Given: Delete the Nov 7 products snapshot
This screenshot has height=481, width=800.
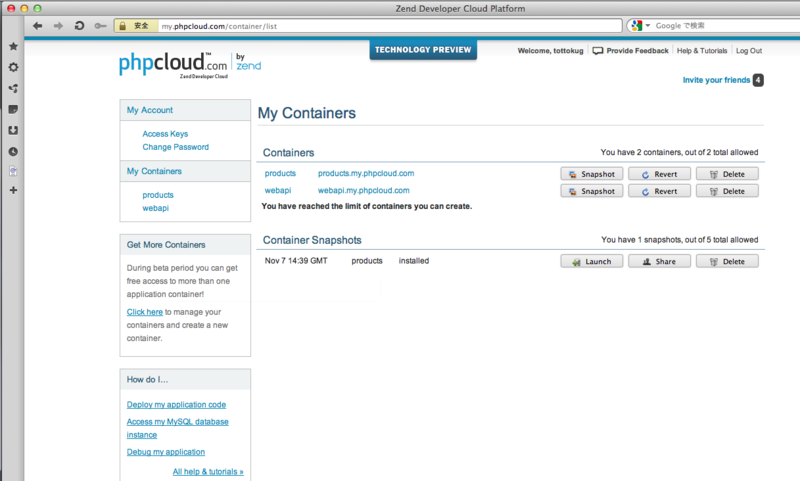Looking at the screenshot, I should (x=727, y=261).
